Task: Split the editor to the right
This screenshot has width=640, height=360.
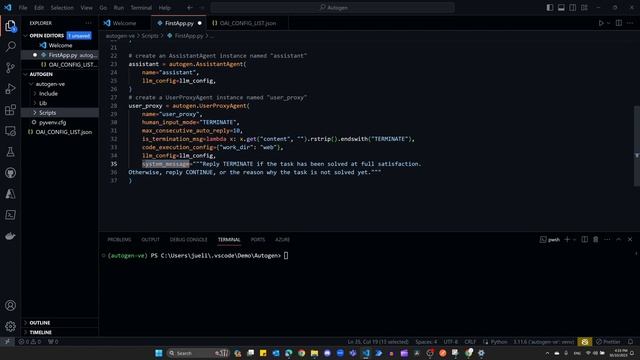Action: pyautogui.click(x=619, y=23)
